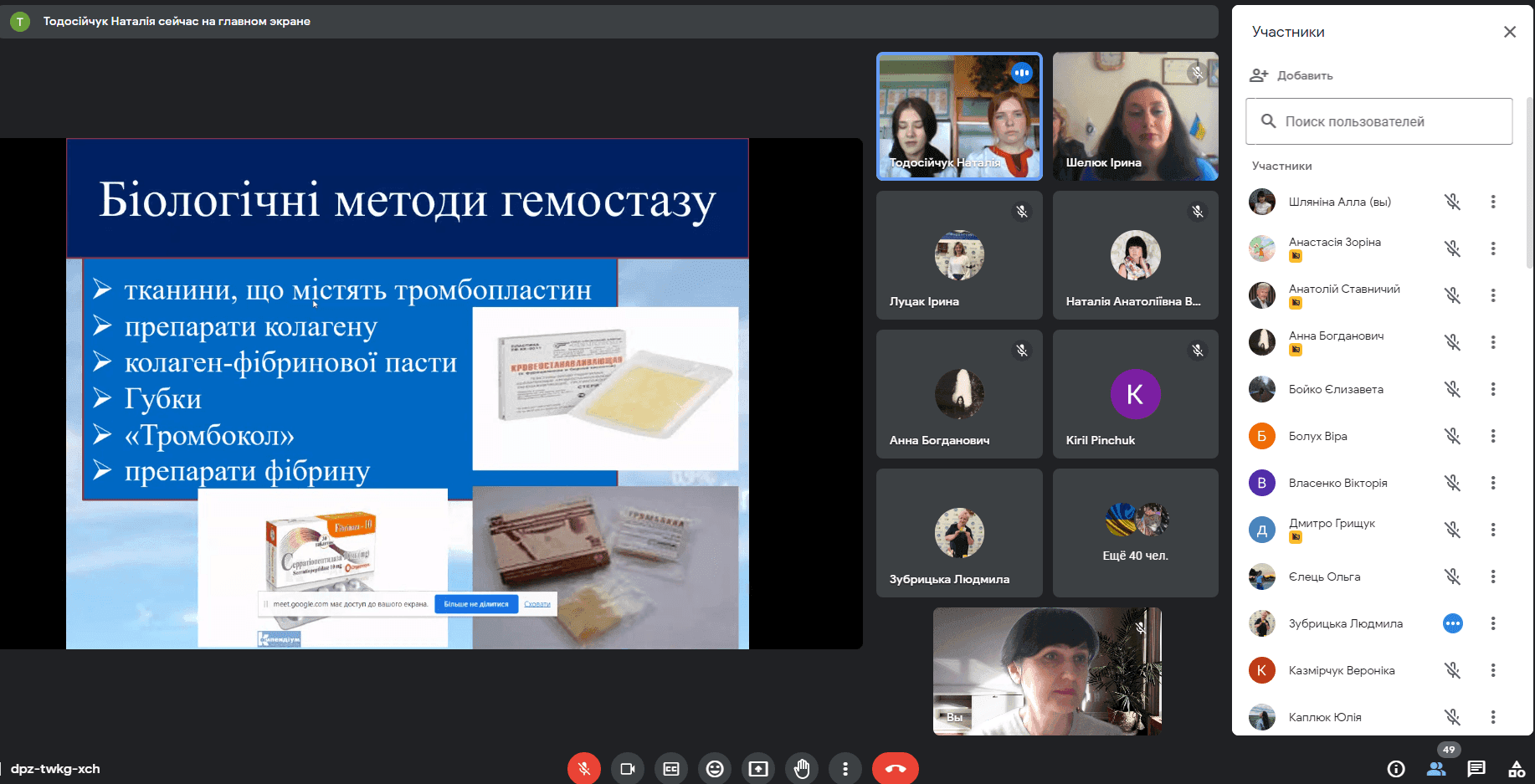1535x784 pixels.
Task: Open options menu for Дмитро Грищук
Action: click(1493, 530)
